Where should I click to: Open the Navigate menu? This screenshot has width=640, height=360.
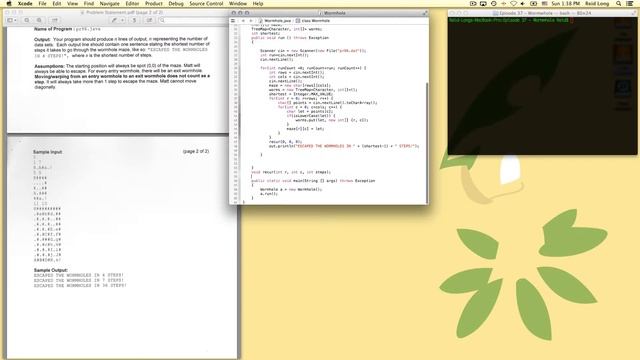(110, 3)
